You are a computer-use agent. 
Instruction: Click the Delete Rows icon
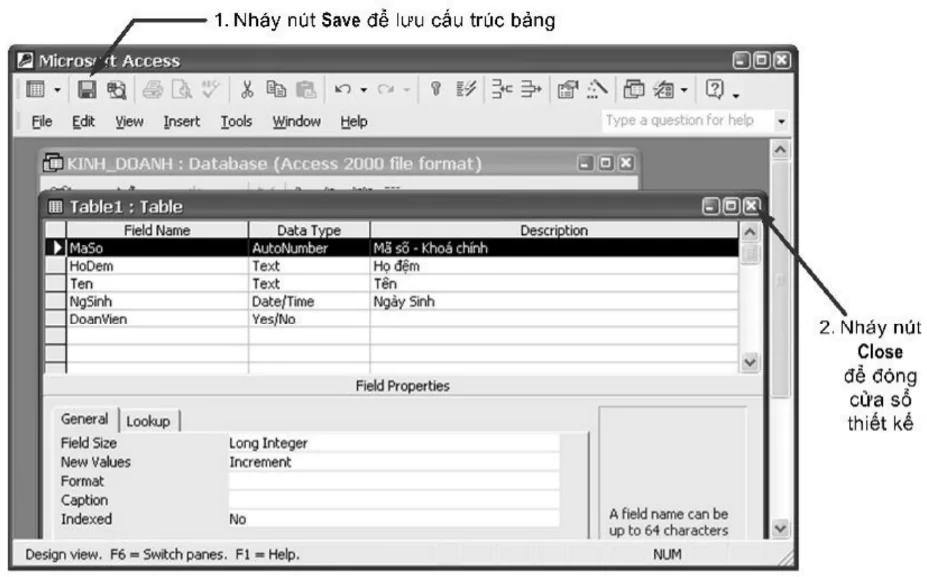[x=531, y=90]
